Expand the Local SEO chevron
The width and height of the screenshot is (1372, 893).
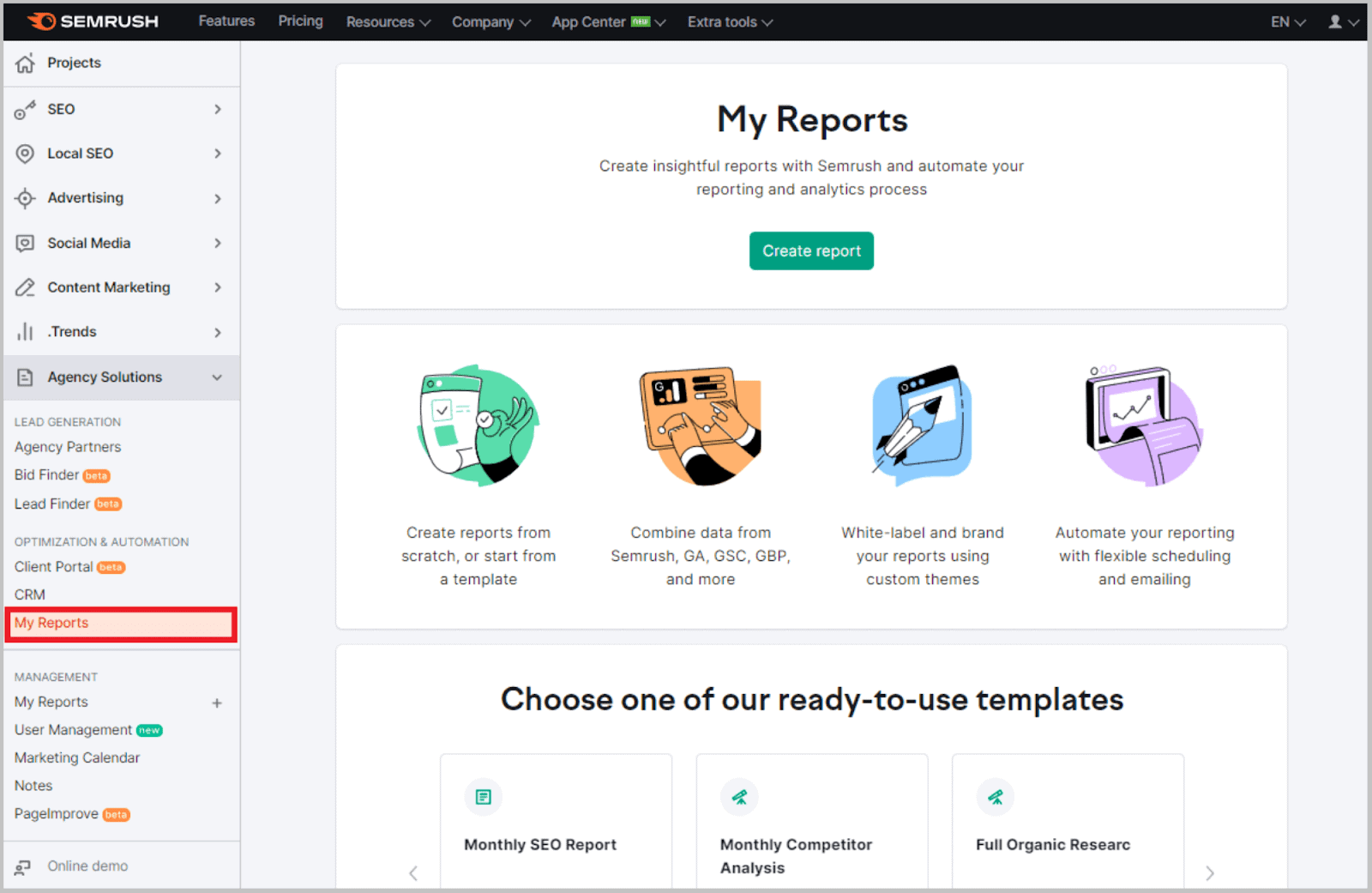click(x=218, y=154)
